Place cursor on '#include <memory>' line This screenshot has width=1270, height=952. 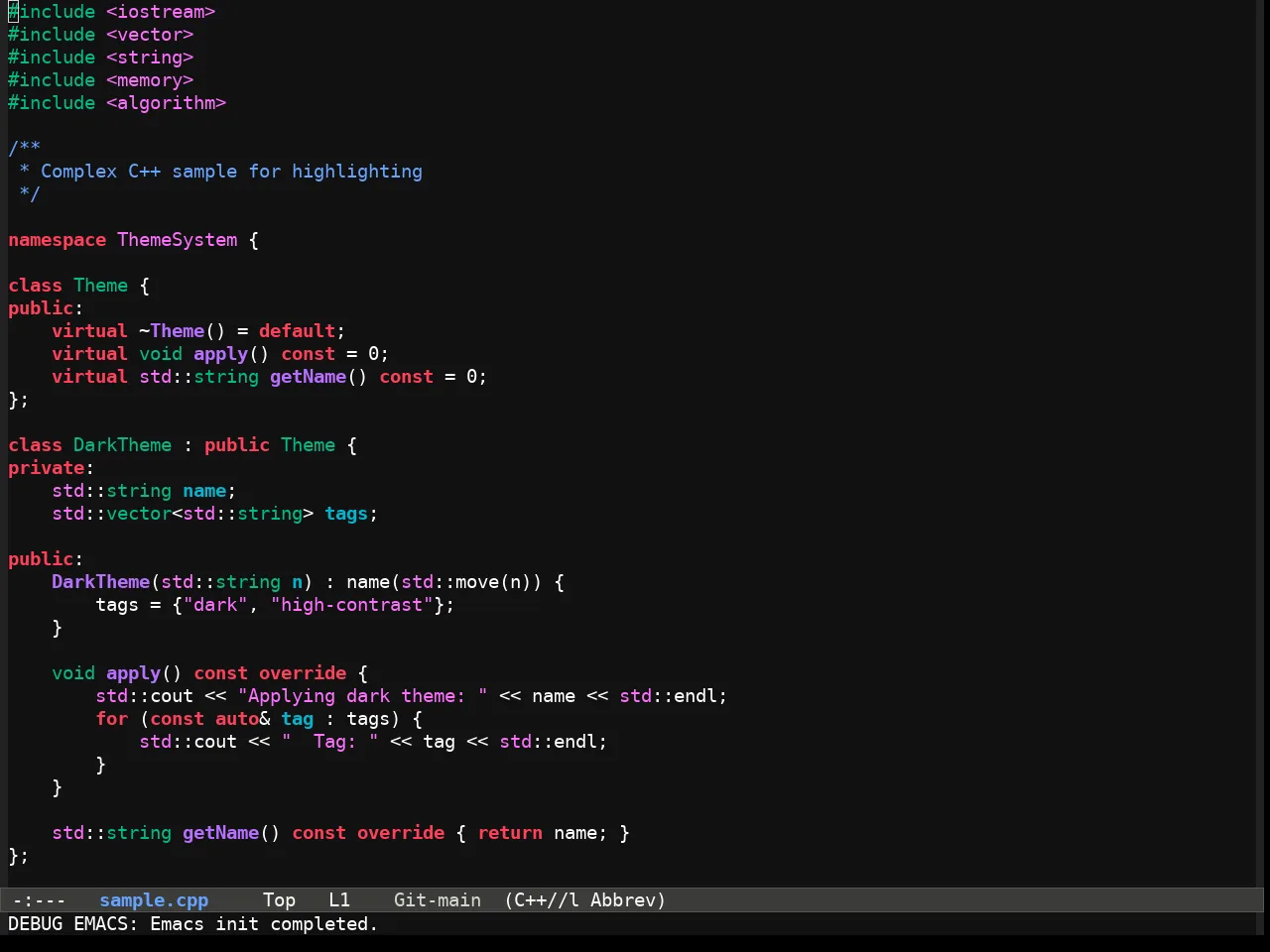point(101,80)
